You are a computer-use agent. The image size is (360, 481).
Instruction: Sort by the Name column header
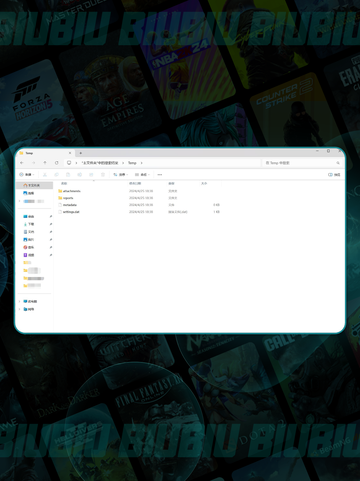point(64,184)
